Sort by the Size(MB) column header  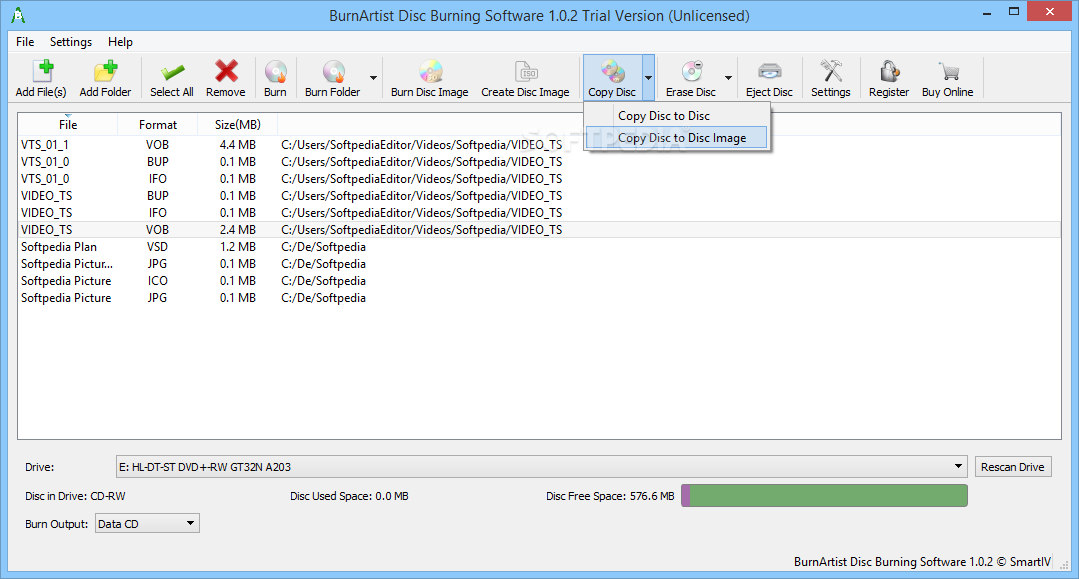point(237,125)
